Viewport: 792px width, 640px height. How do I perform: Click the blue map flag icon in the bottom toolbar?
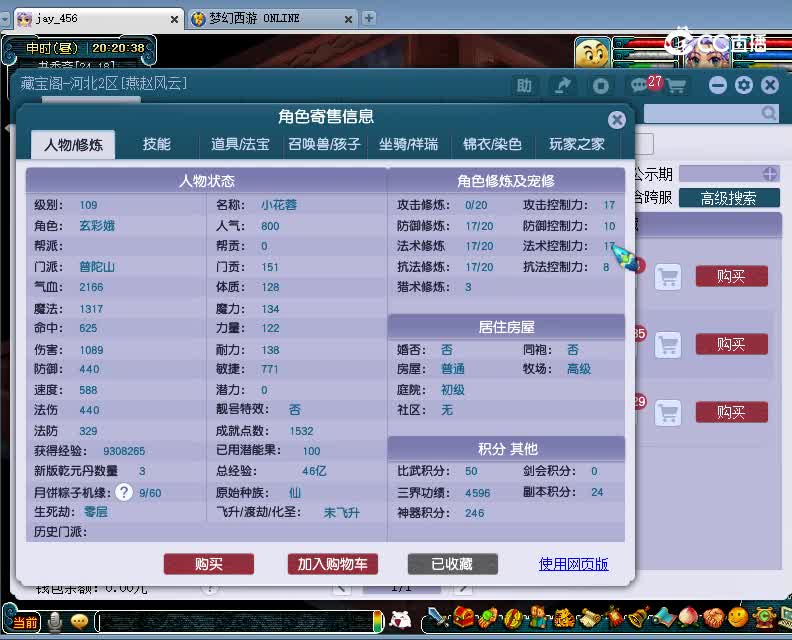(x=663, y=617)
